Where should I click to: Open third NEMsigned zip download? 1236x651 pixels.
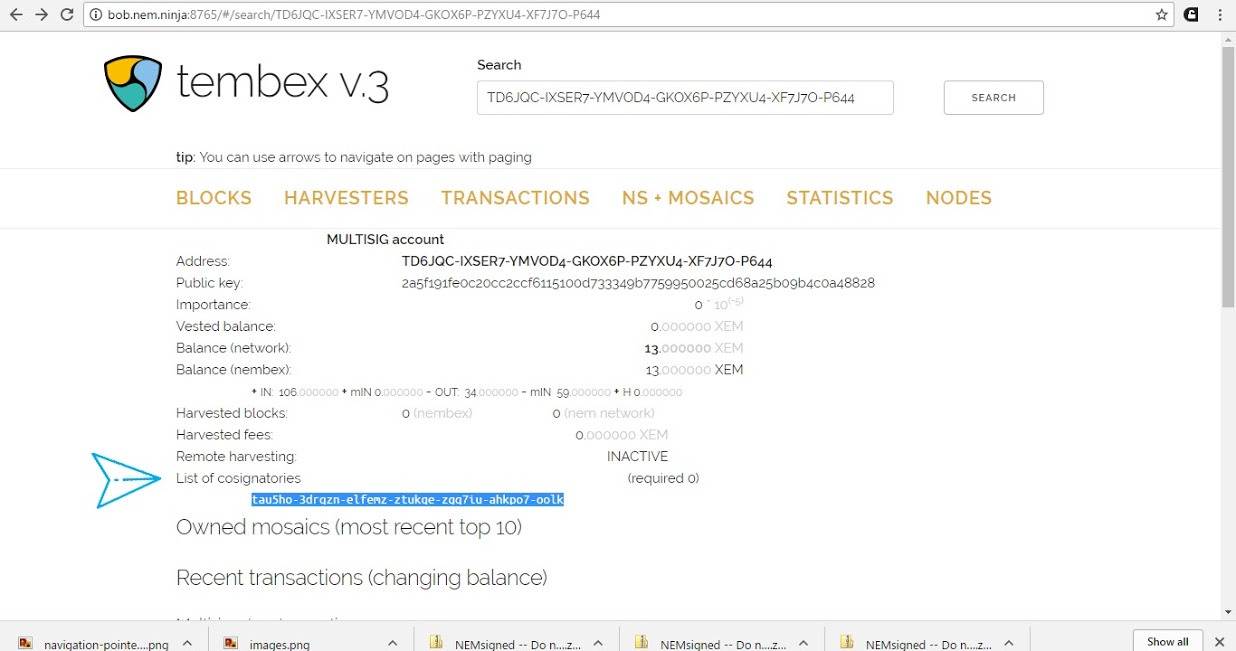click(929, 644)
